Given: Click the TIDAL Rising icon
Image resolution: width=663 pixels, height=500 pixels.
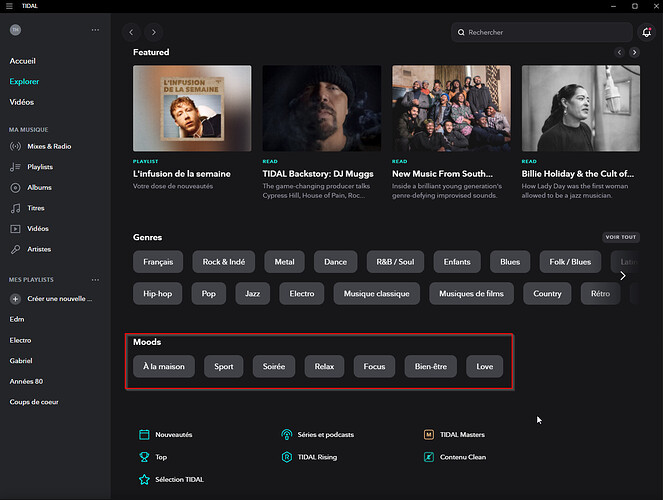Looking at the screenshot, I should pos(287,457).
